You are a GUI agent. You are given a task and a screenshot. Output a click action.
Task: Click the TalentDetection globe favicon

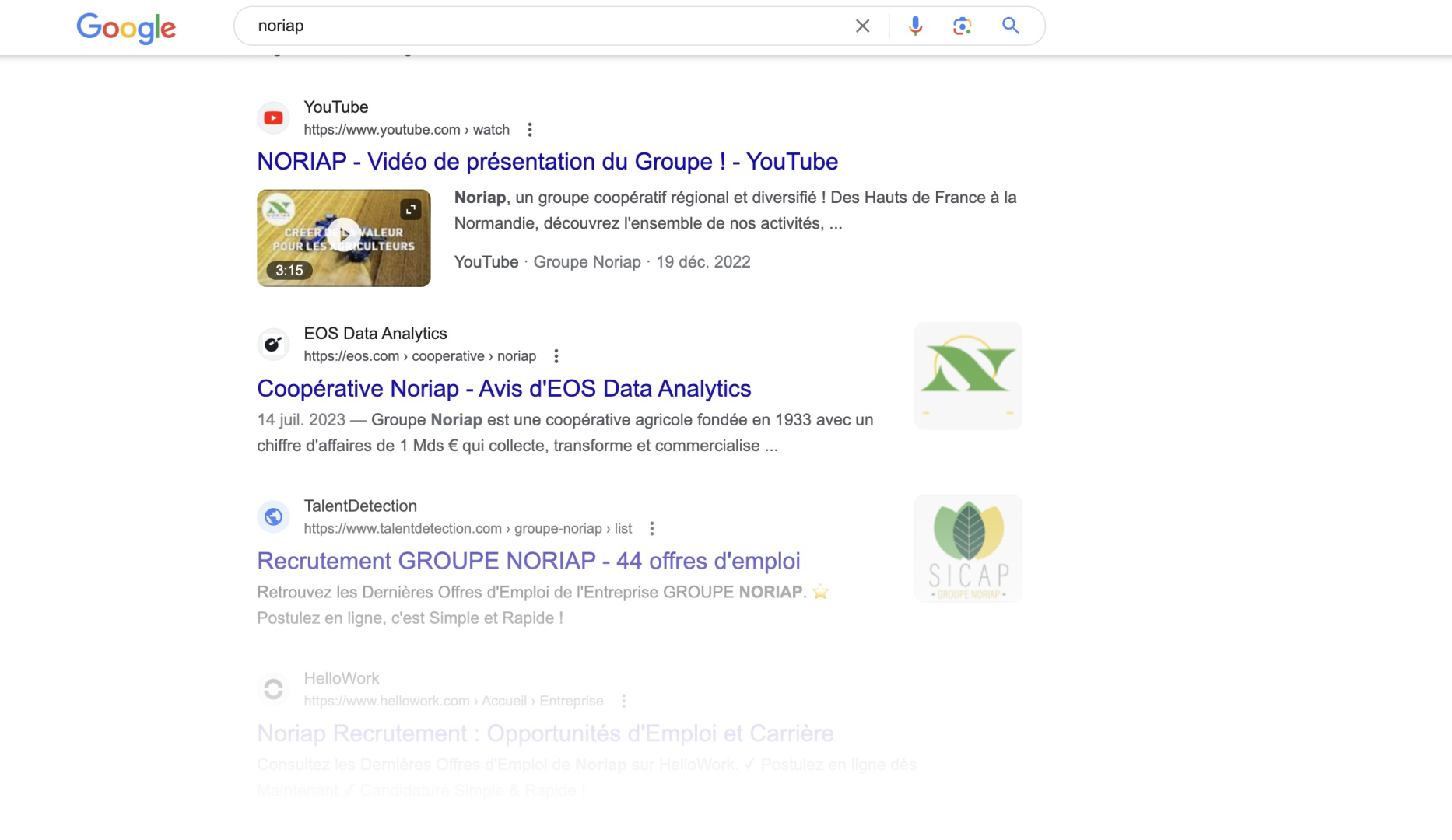click(273, 516)
